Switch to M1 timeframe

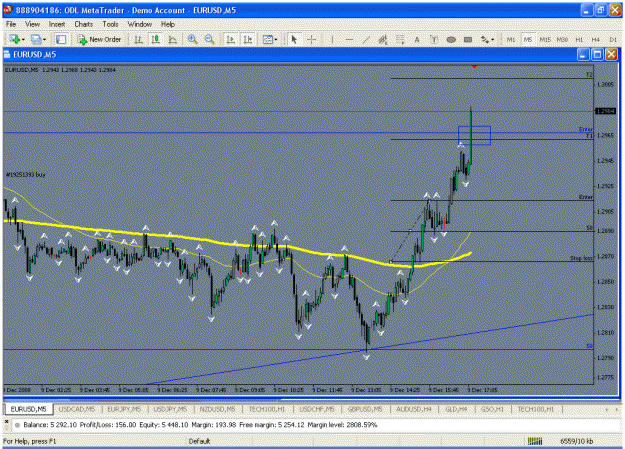511,39
